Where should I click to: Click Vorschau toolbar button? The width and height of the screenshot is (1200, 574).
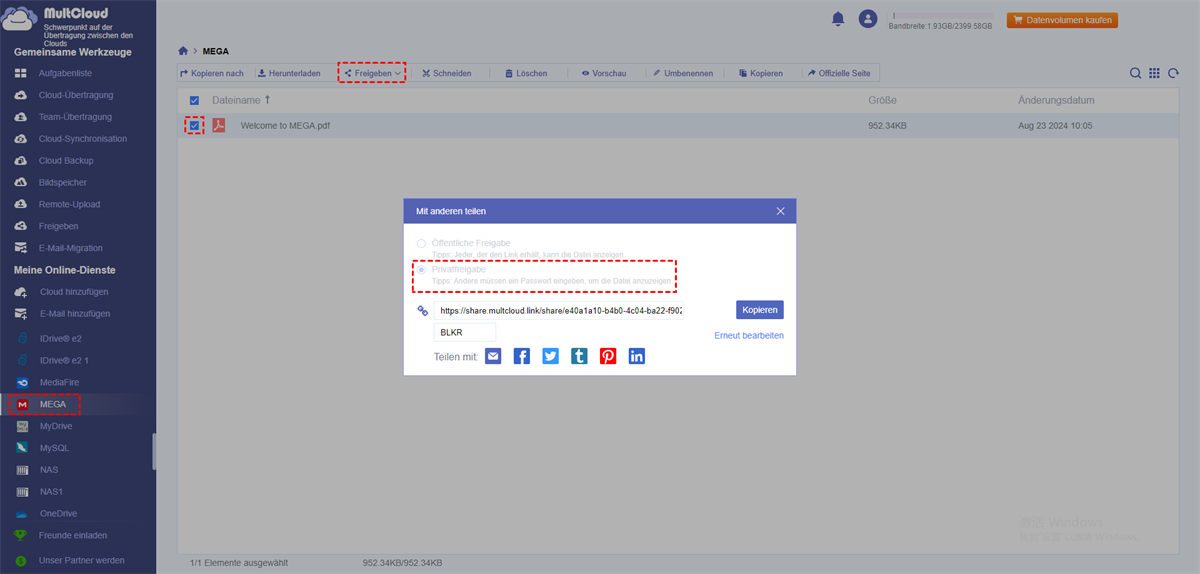(604, 73)
